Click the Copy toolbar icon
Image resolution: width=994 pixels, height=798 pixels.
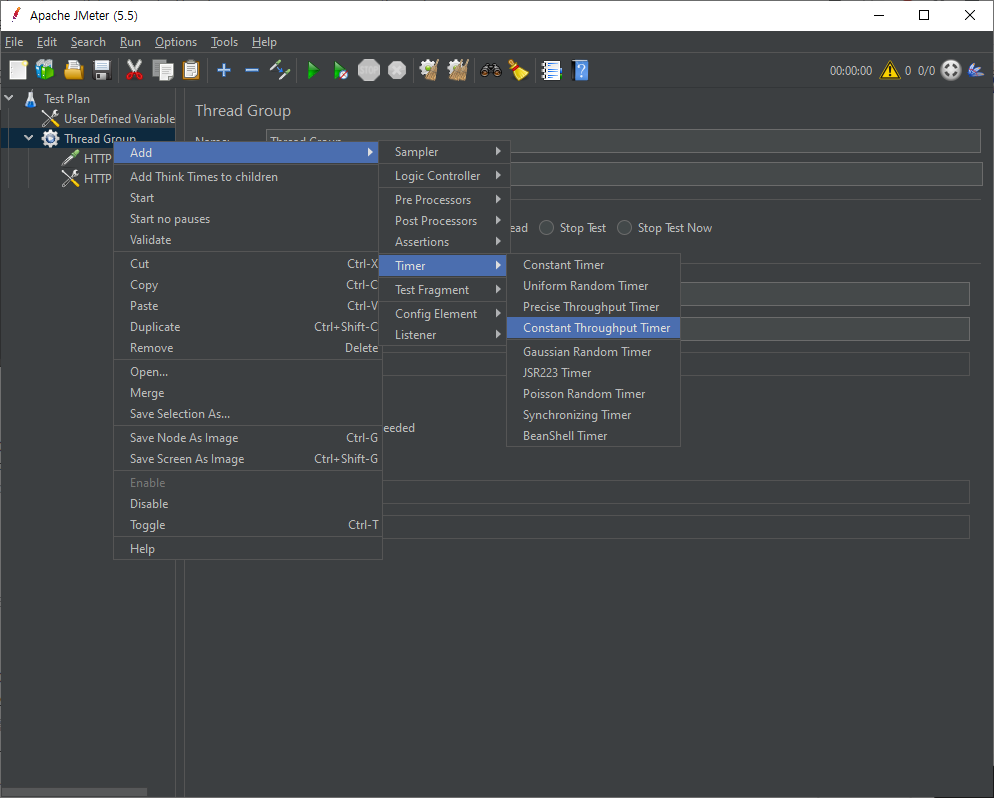click(163, 70)
